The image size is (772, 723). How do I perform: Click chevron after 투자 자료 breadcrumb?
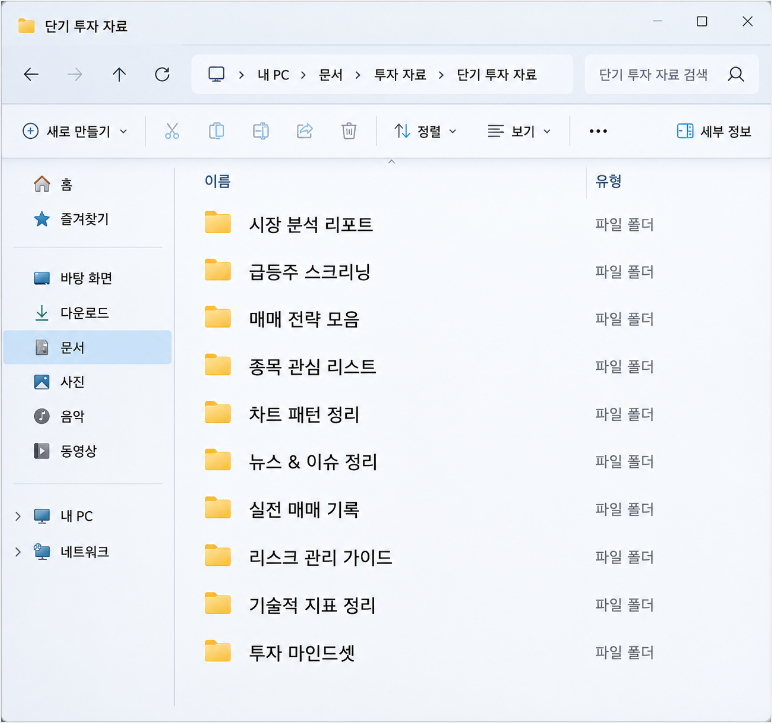click(441, 75)
